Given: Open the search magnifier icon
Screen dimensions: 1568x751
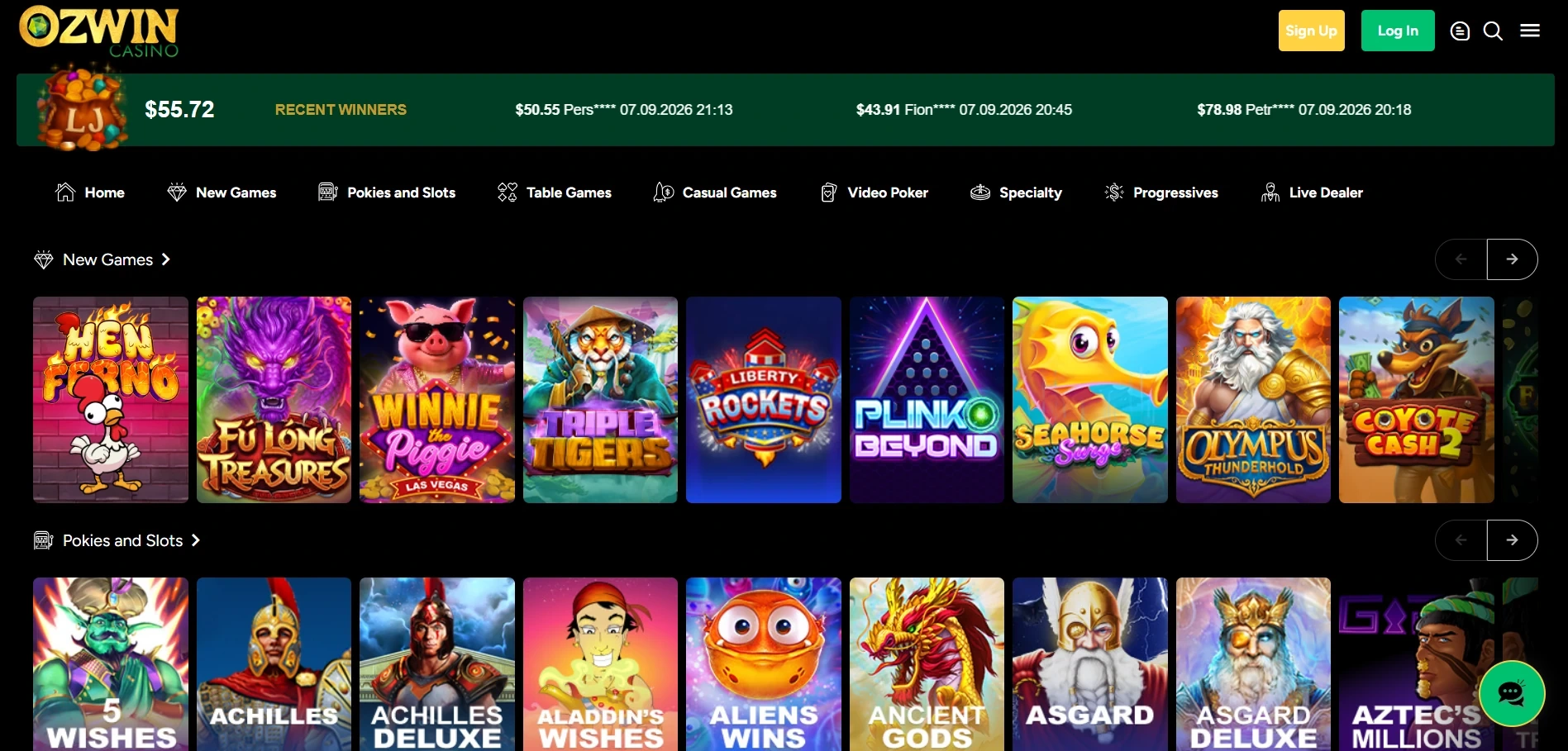Looking at the screenshot, I should [x=1493, y=31].
